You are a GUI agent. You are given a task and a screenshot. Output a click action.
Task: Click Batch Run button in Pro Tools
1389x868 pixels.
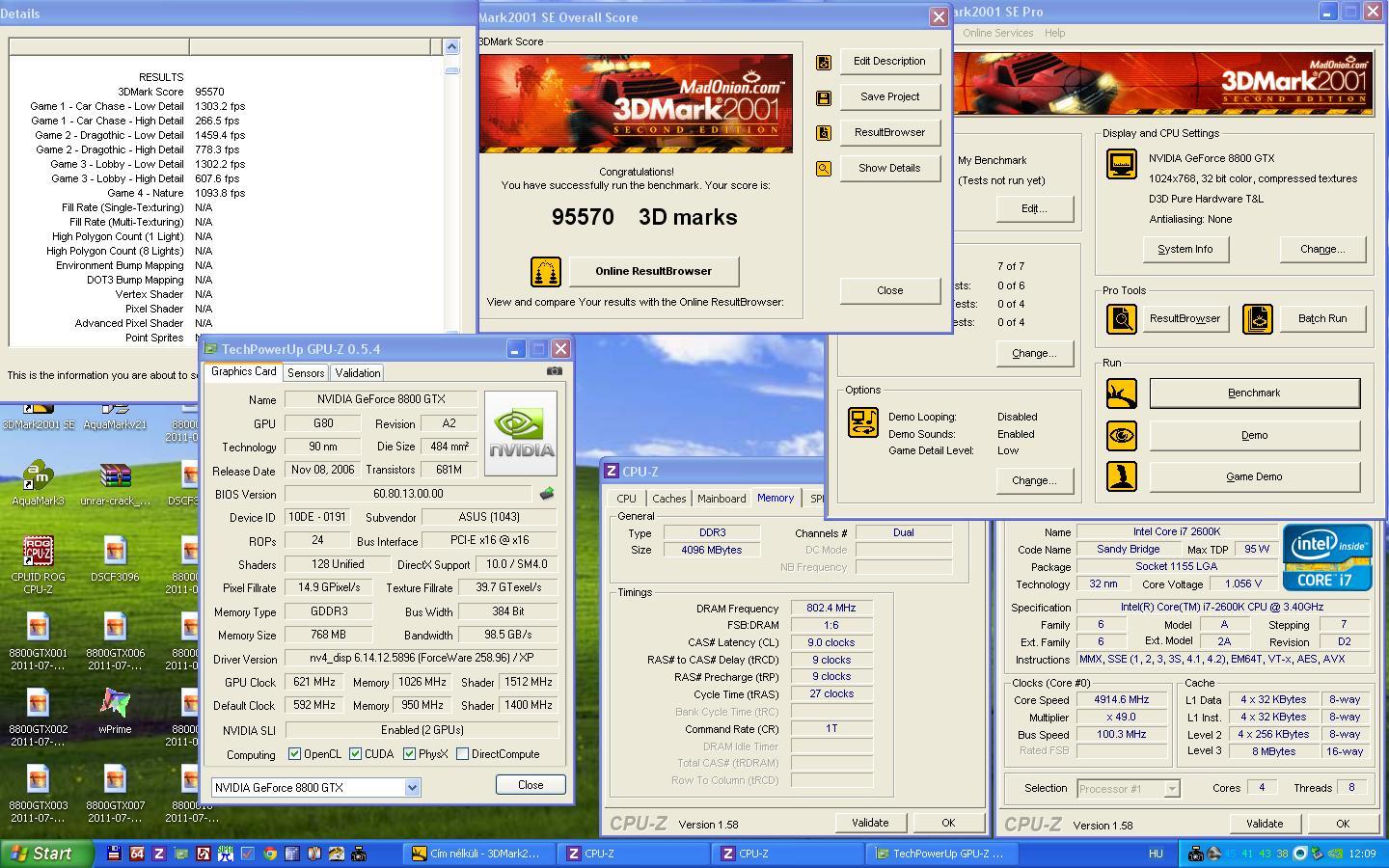[x=1322, y=319]
